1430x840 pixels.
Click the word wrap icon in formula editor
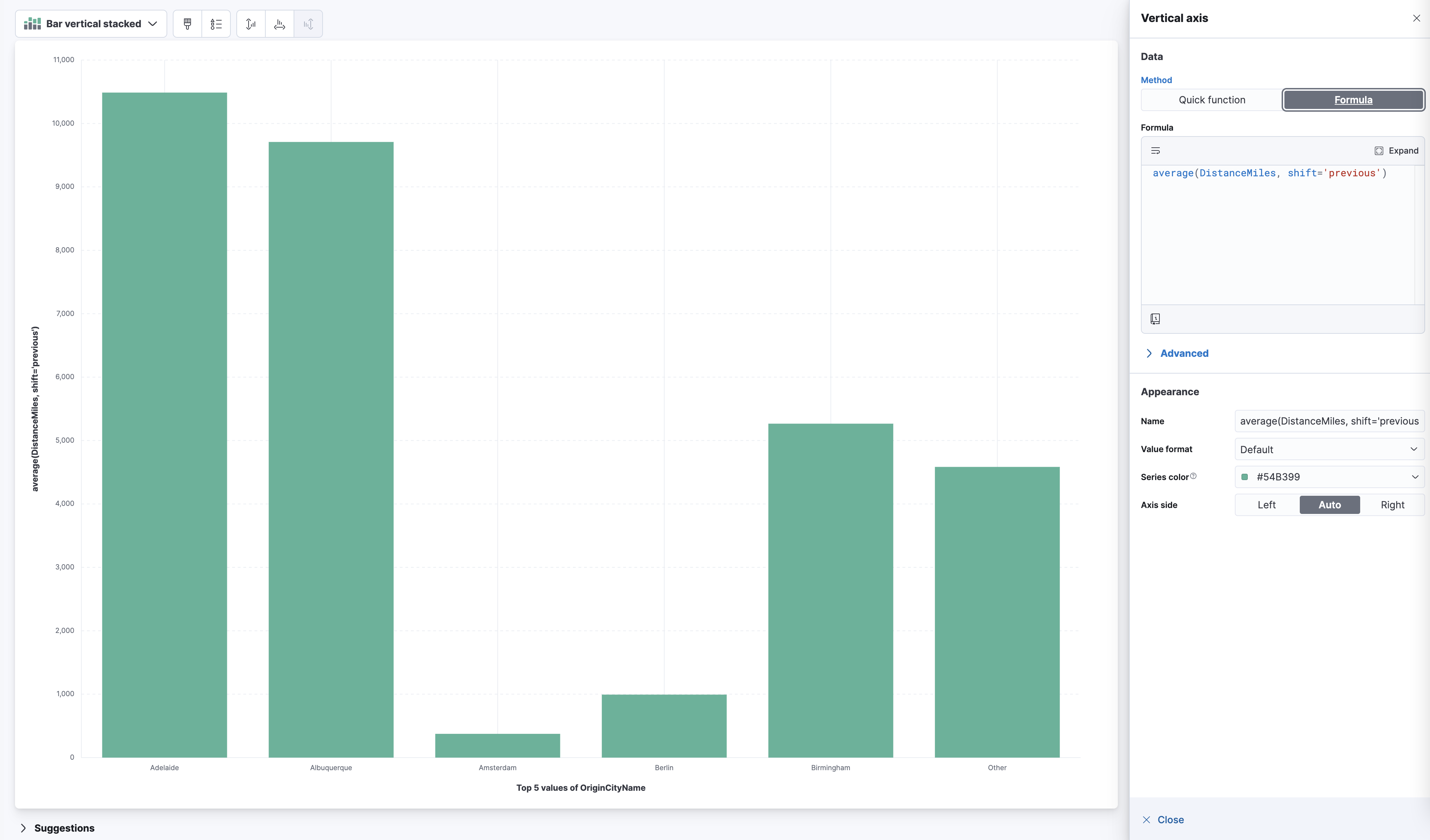pos(1156,150)
